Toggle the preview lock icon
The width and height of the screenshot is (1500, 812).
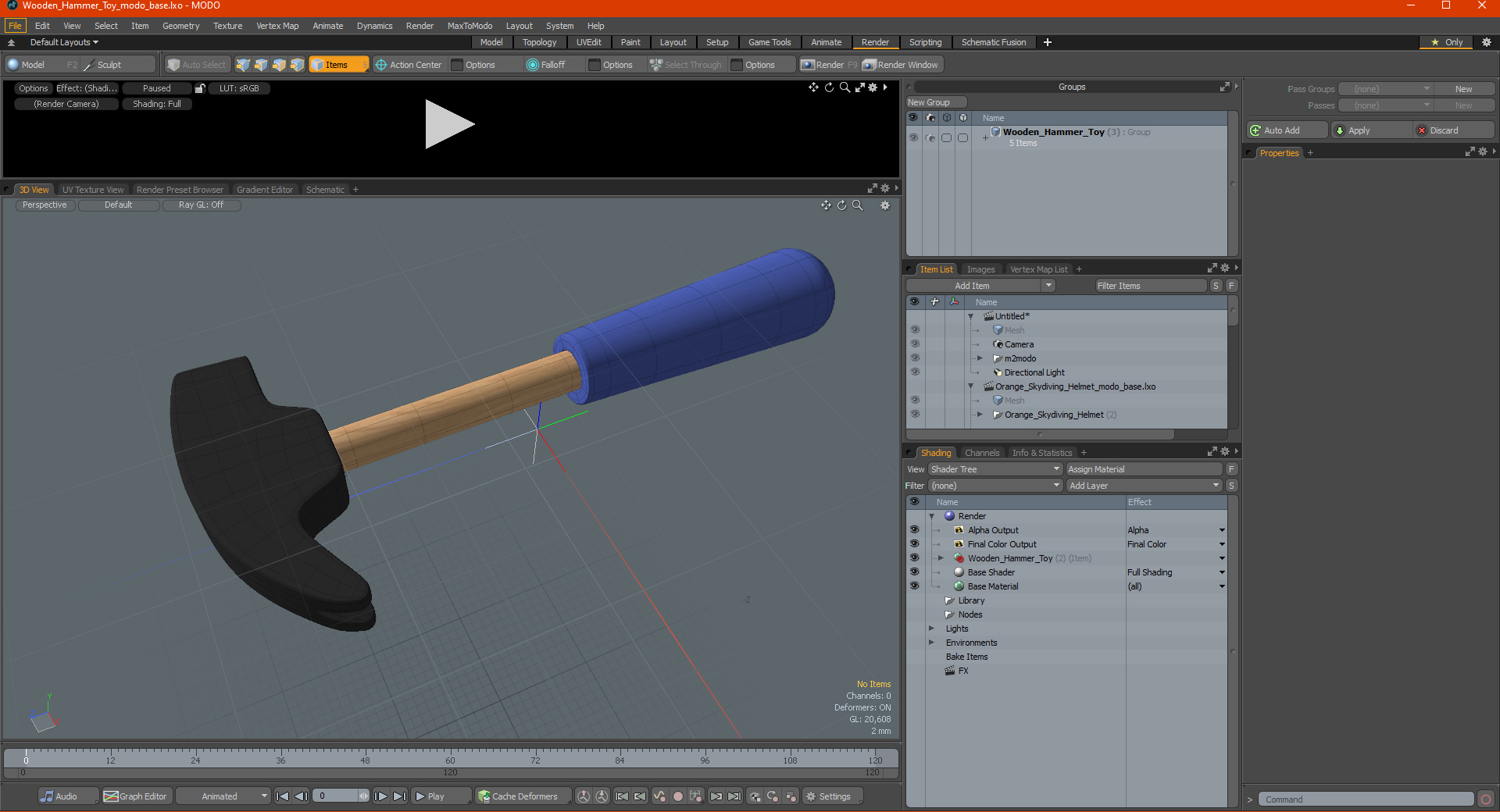coord(200,88)
